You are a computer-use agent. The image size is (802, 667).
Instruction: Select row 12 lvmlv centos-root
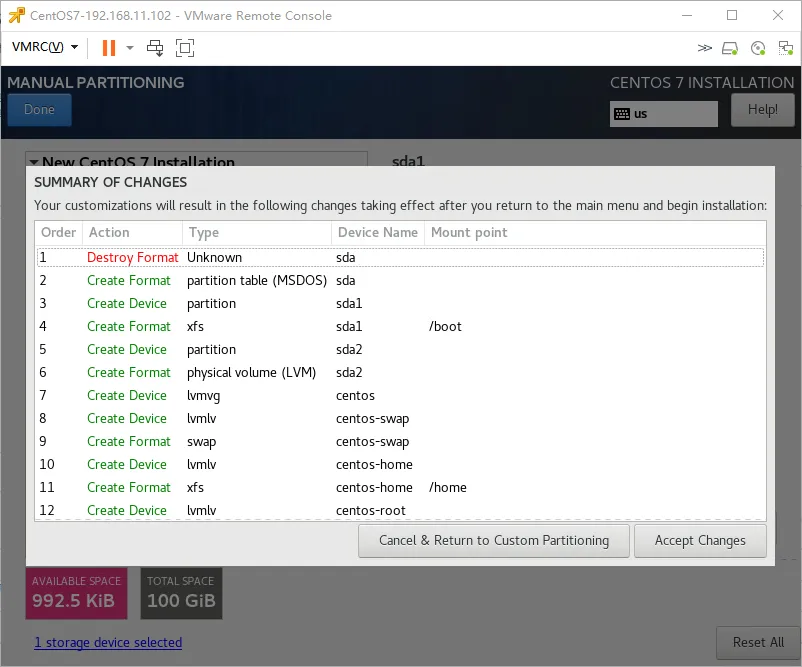pos(400,510)
